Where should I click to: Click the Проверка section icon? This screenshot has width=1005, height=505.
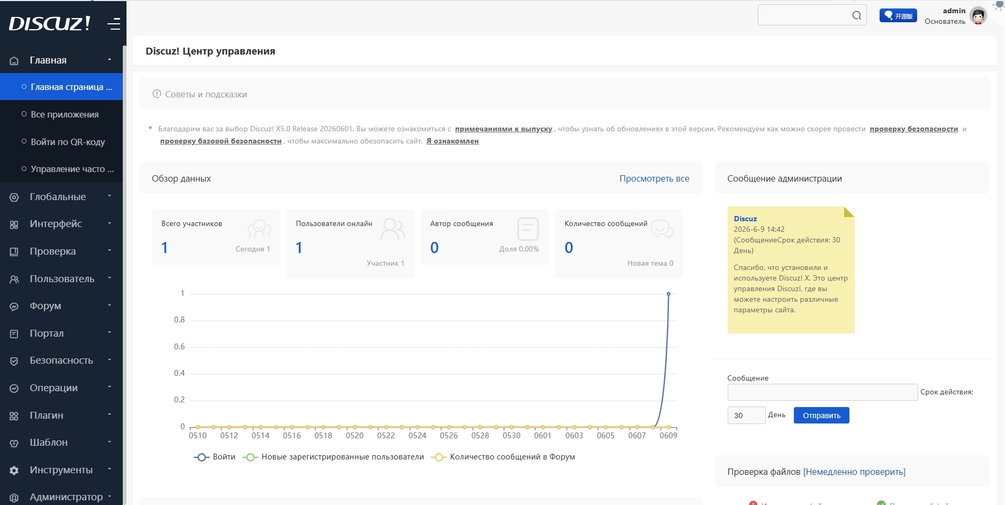[14, 252]
